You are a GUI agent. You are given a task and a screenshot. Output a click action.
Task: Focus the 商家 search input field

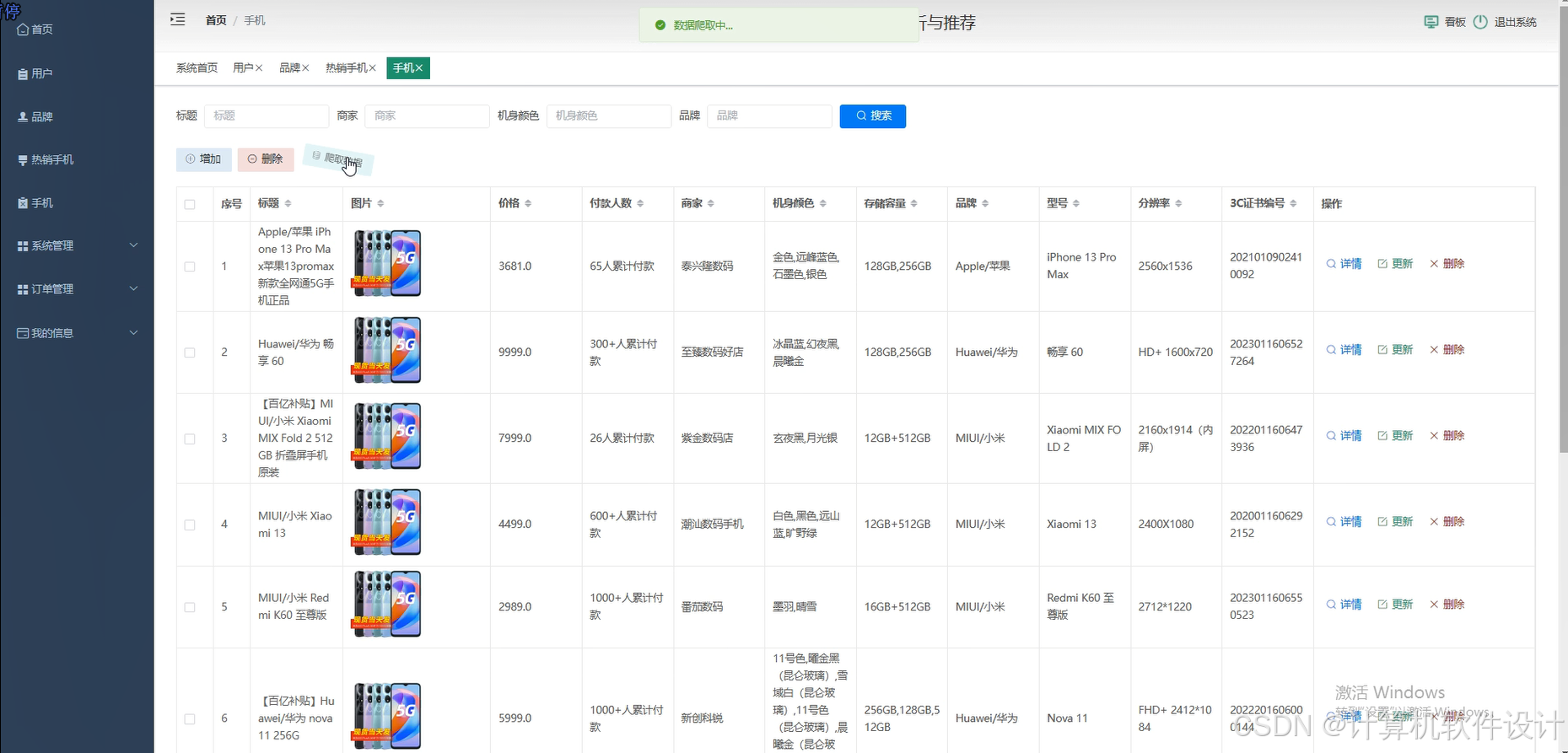coord(427,116)
